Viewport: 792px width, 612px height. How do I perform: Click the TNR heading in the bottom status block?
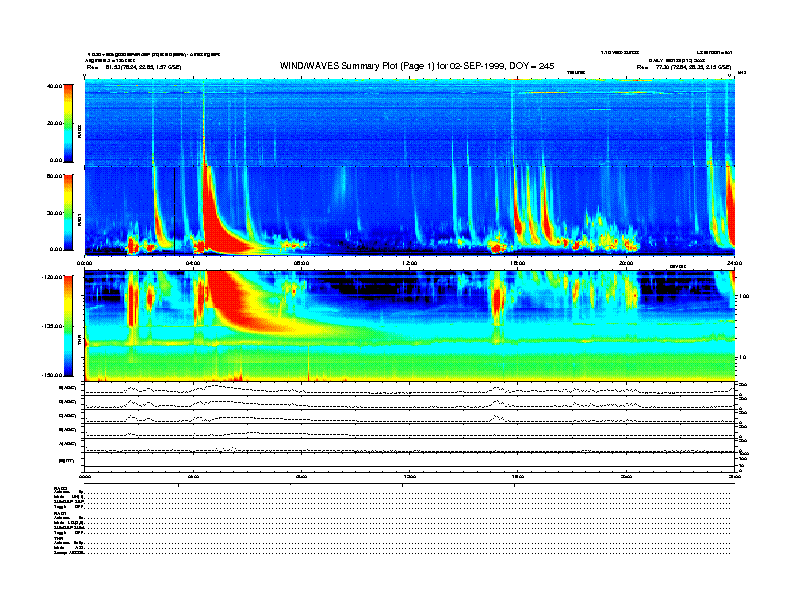(58, 538)
